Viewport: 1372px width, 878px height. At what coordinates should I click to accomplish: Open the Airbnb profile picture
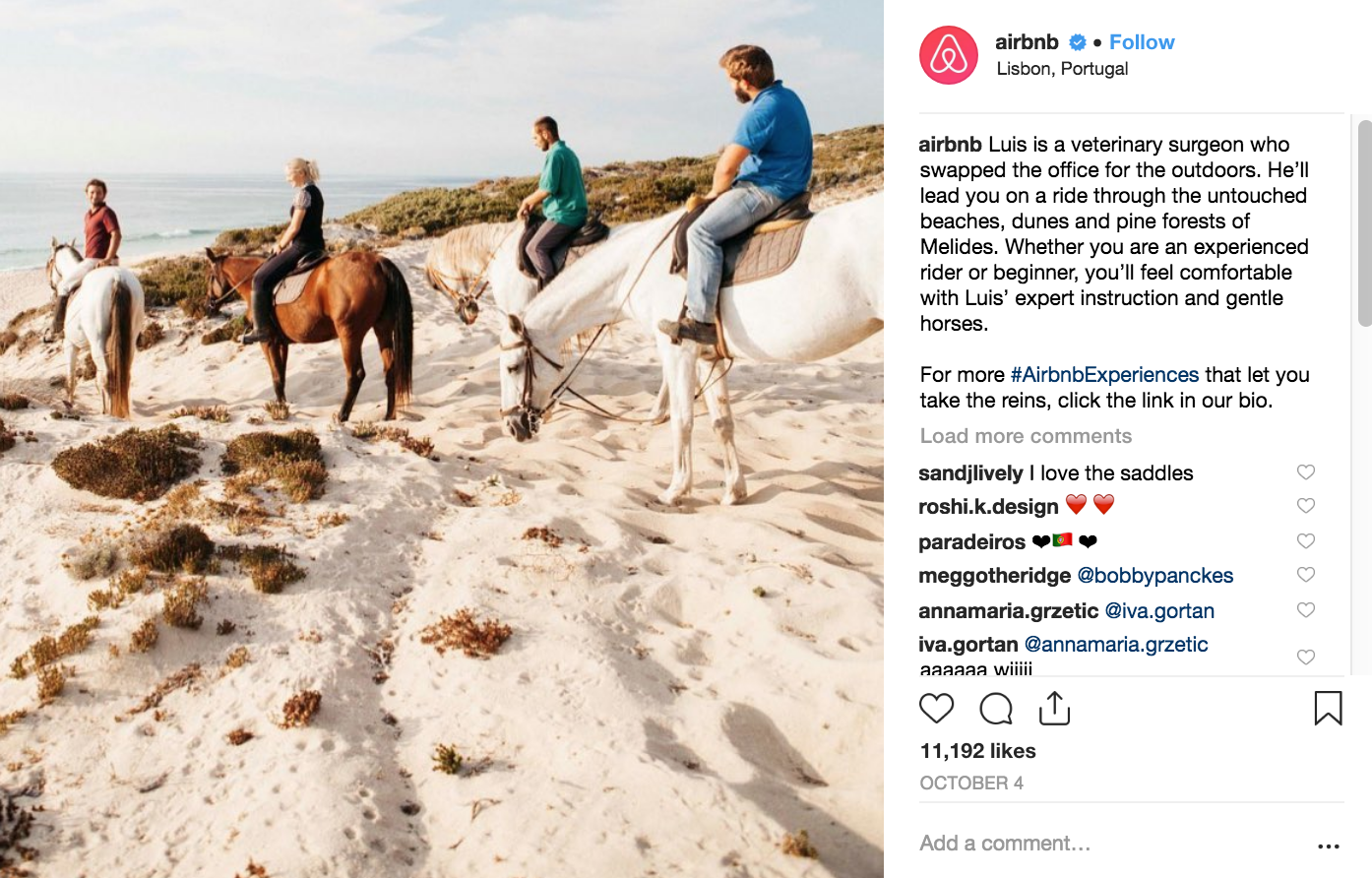(x=949, y=55)
